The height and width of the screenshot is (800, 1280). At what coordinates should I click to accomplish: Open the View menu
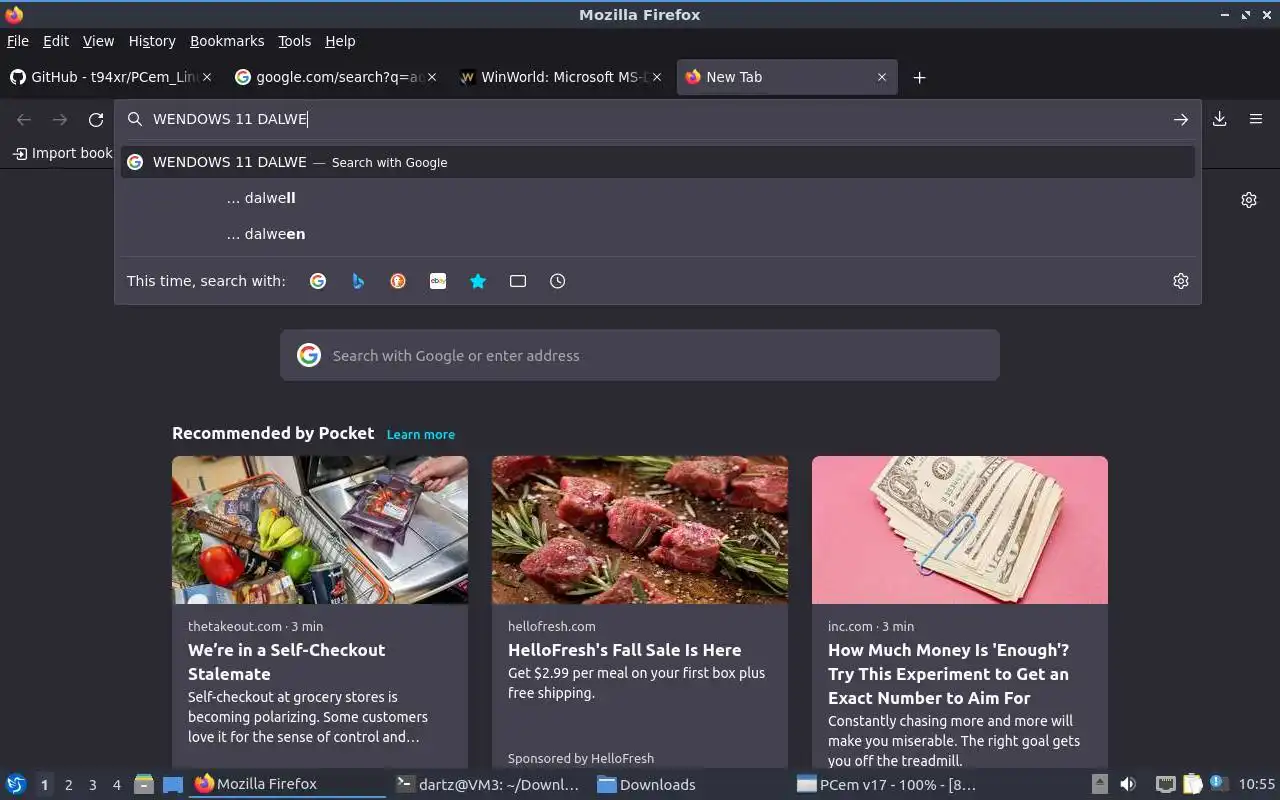[x=98, y=41]
